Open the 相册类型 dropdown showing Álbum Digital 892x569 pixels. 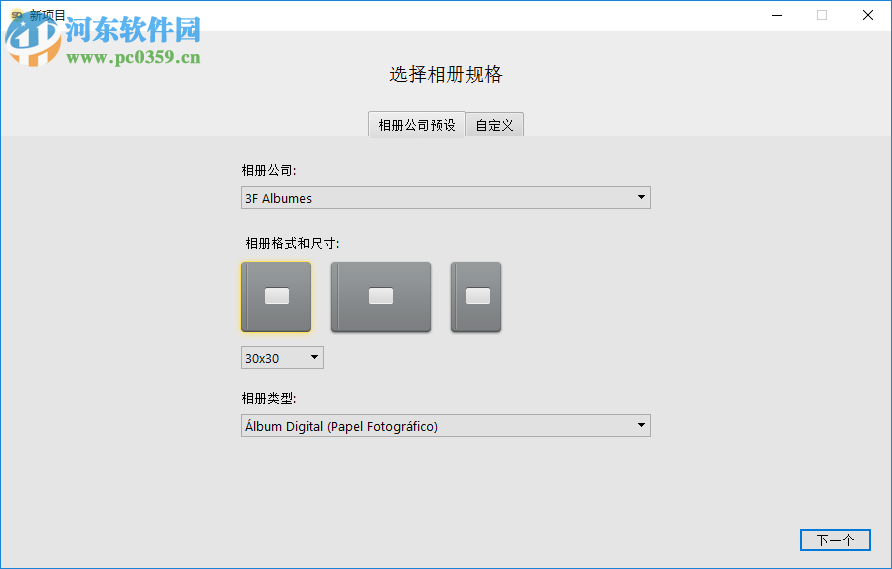[445, 426]
